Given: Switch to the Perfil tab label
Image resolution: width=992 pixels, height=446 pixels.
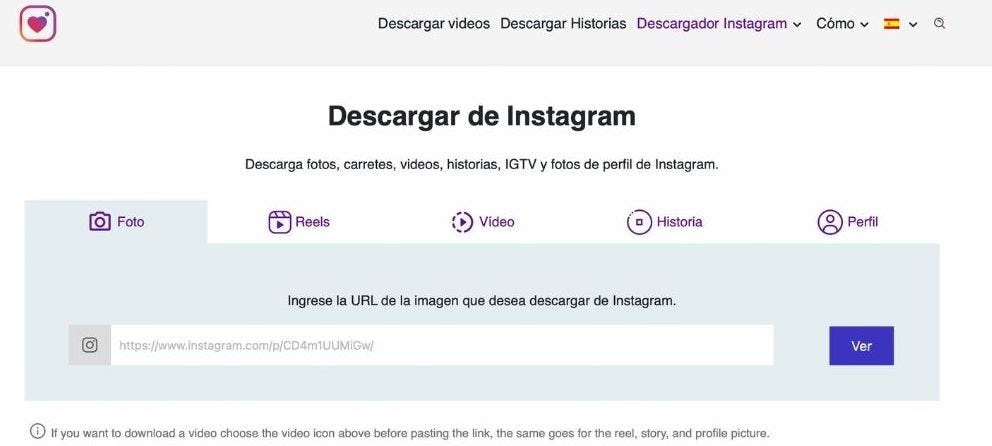Looking at the screenshot, I should [862, 222].
